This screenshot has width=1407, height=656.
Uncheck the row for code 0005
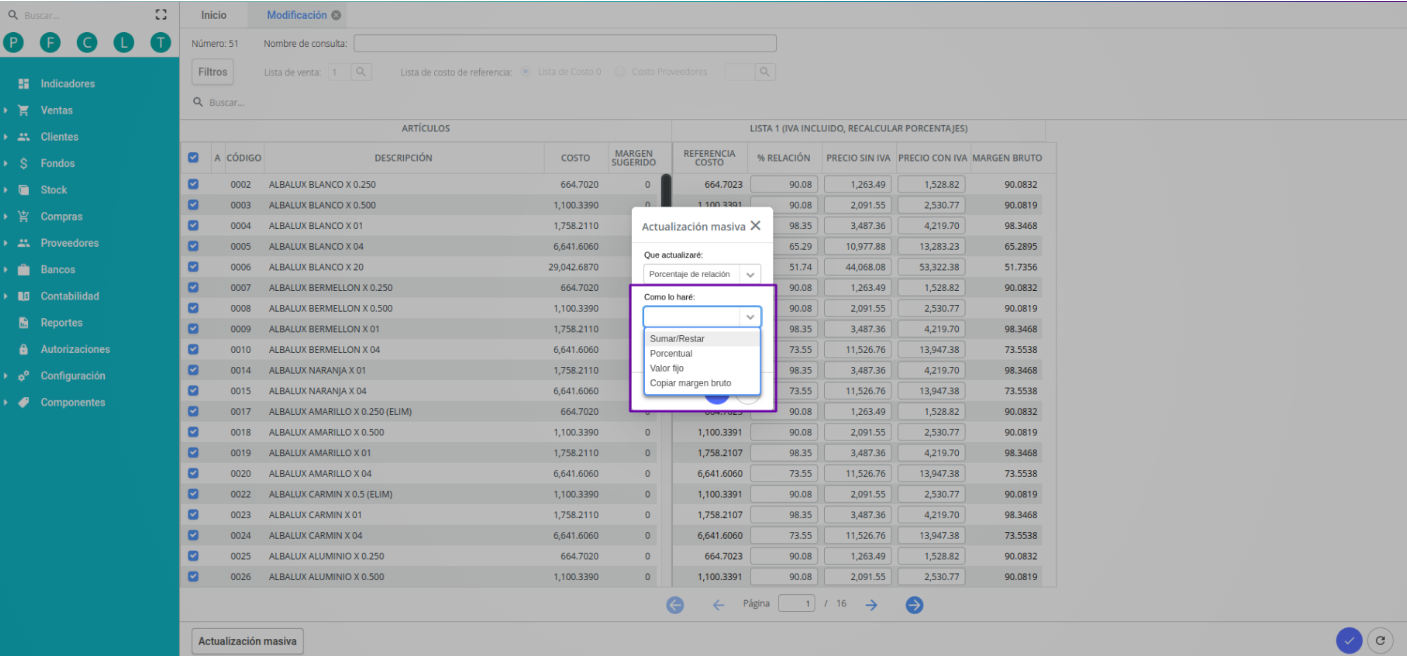[193, 246]
